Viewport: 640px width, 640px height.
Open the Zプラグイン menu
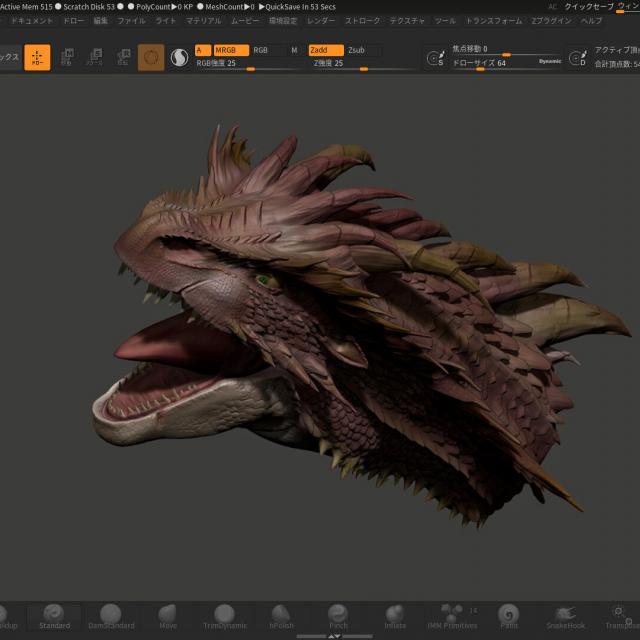[x=552, y=20]
